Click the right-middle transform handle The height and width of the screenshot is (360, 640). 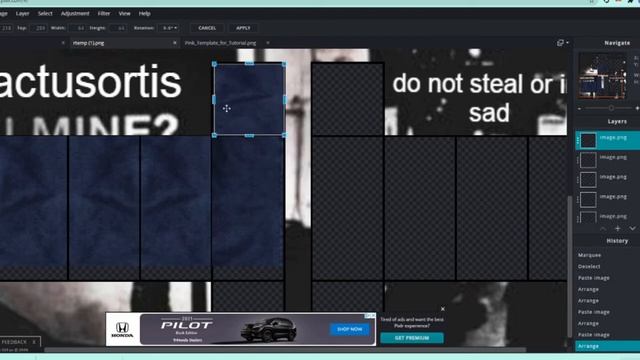(285, 100)
